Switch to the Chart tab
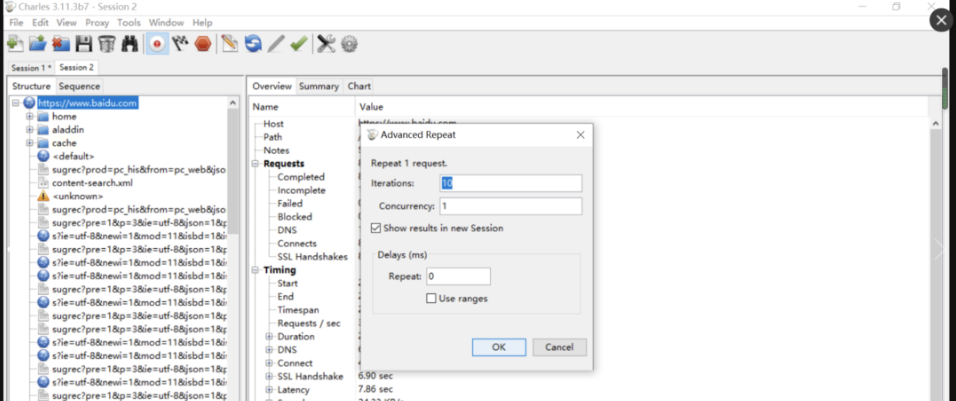The height and width of the screenshot is (401, 956). pyautogui.click(x=359, y=86)
